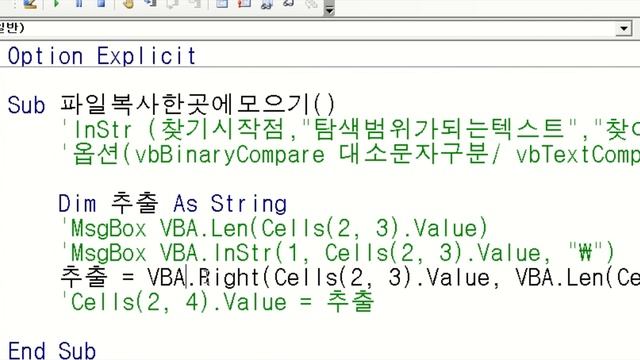Image resolution: width=640 pixels, height=360 pixels.
Task: Click the 'MsgBox VBA.InStr comment line
Action: (337, 252)
